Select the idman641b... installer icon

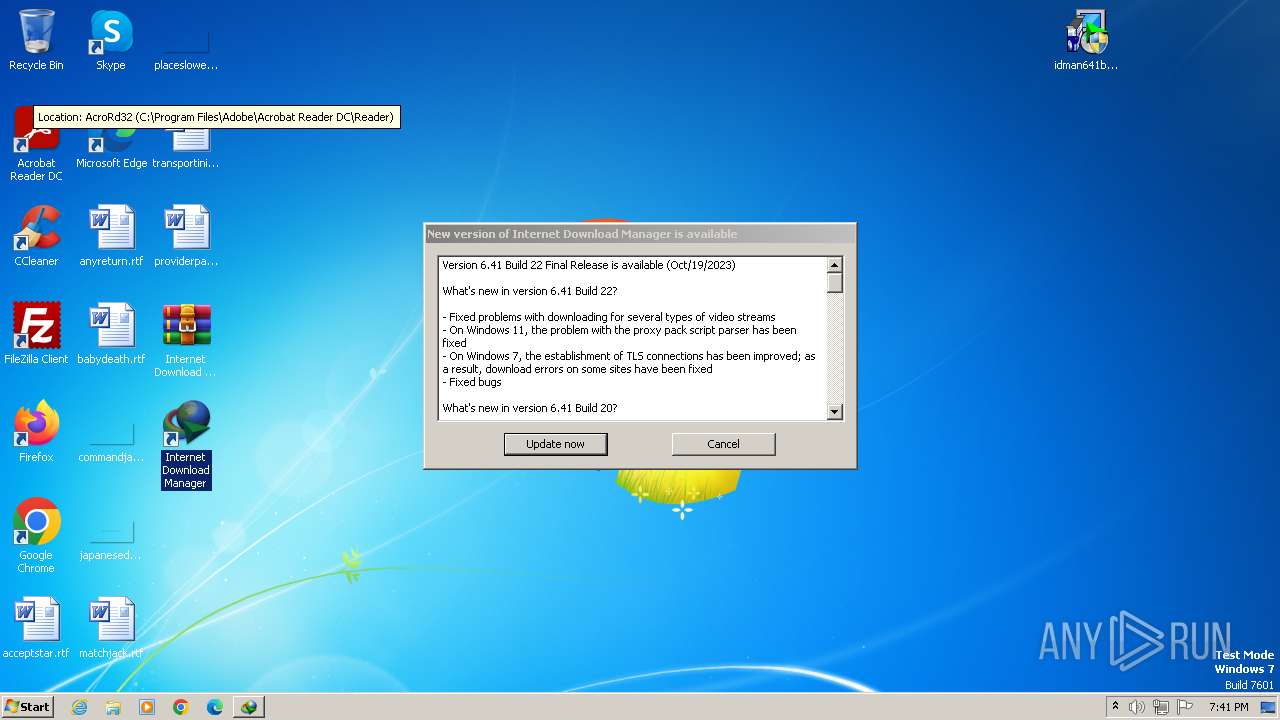(1086, 40)
